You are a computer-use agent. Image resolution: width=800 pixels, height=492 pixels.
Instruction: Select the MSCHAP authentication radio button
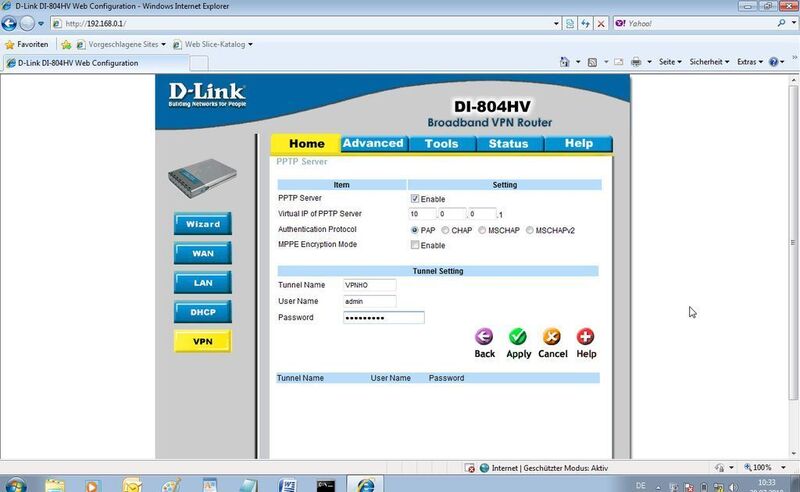482,230
